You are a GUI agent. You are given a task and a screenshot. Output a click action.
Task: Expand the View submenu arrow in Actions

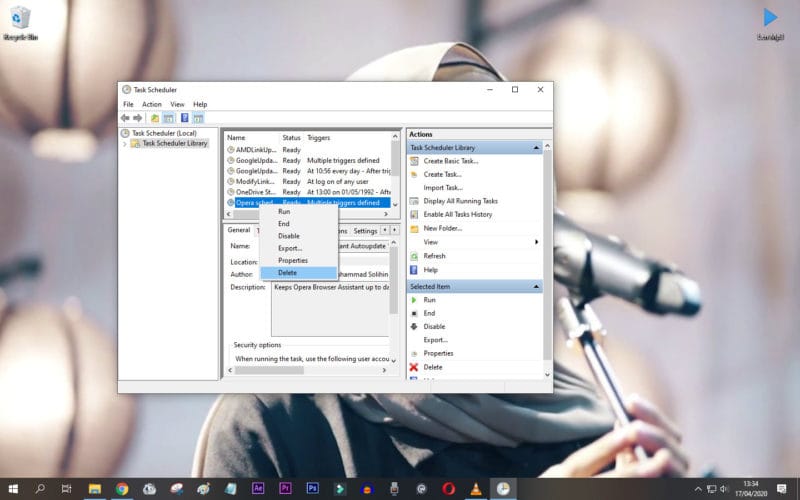coord(536,242)
